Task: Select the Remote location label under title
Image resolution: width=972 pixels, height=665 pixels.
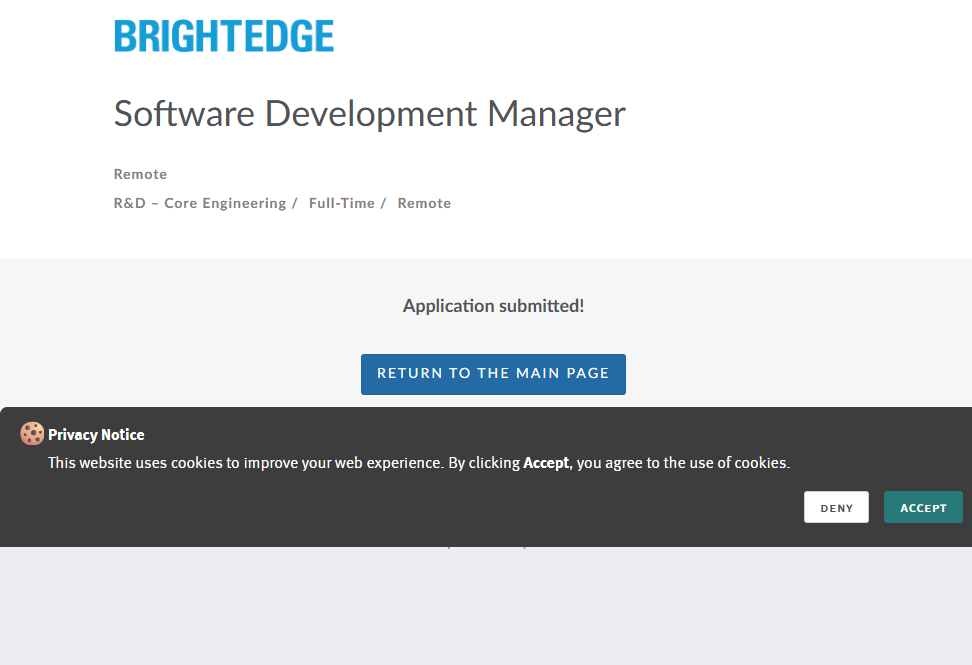Action: click(140, 174)
